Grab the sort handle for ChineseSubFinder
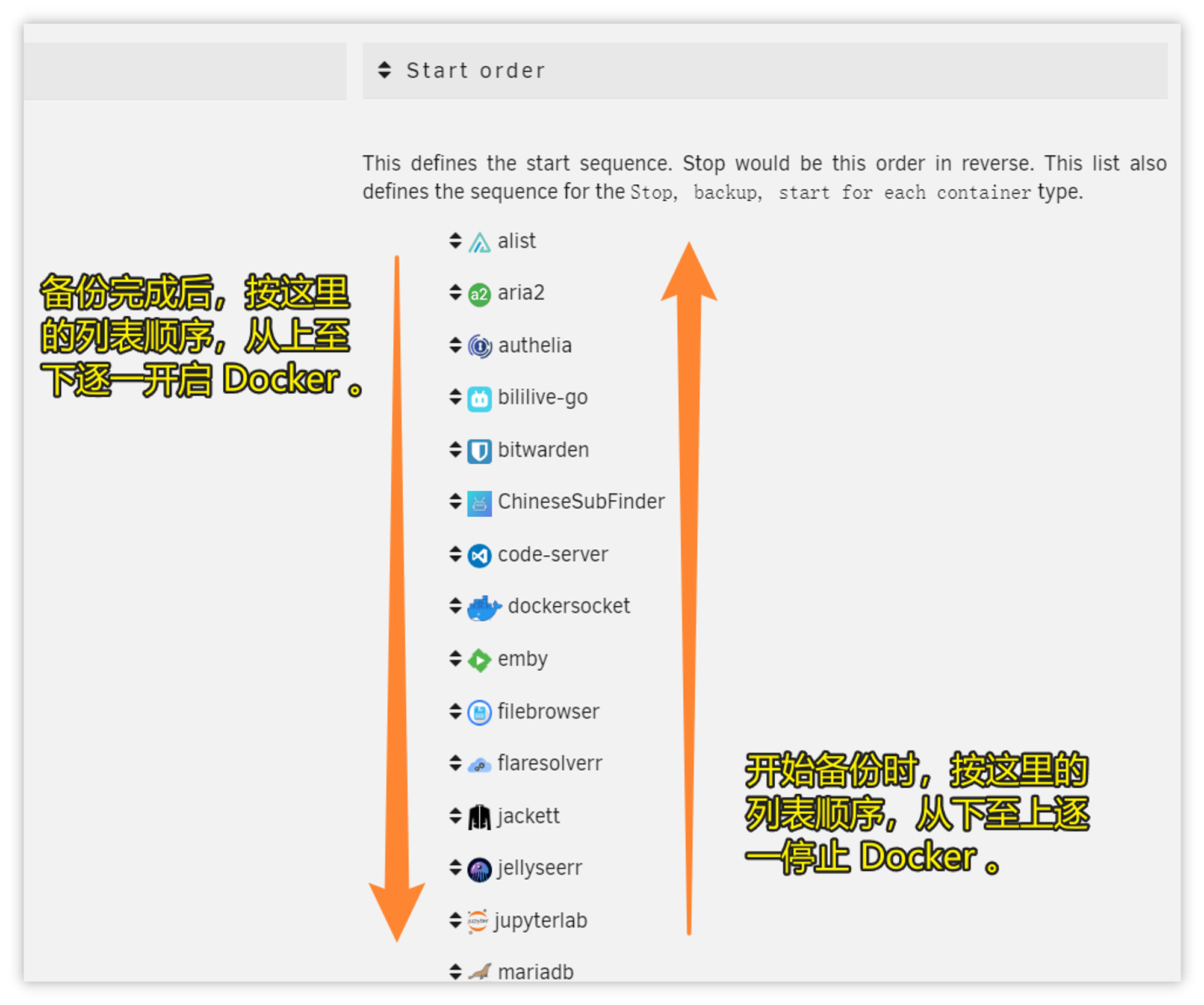 pyautogui.click(x=455, y=501)
